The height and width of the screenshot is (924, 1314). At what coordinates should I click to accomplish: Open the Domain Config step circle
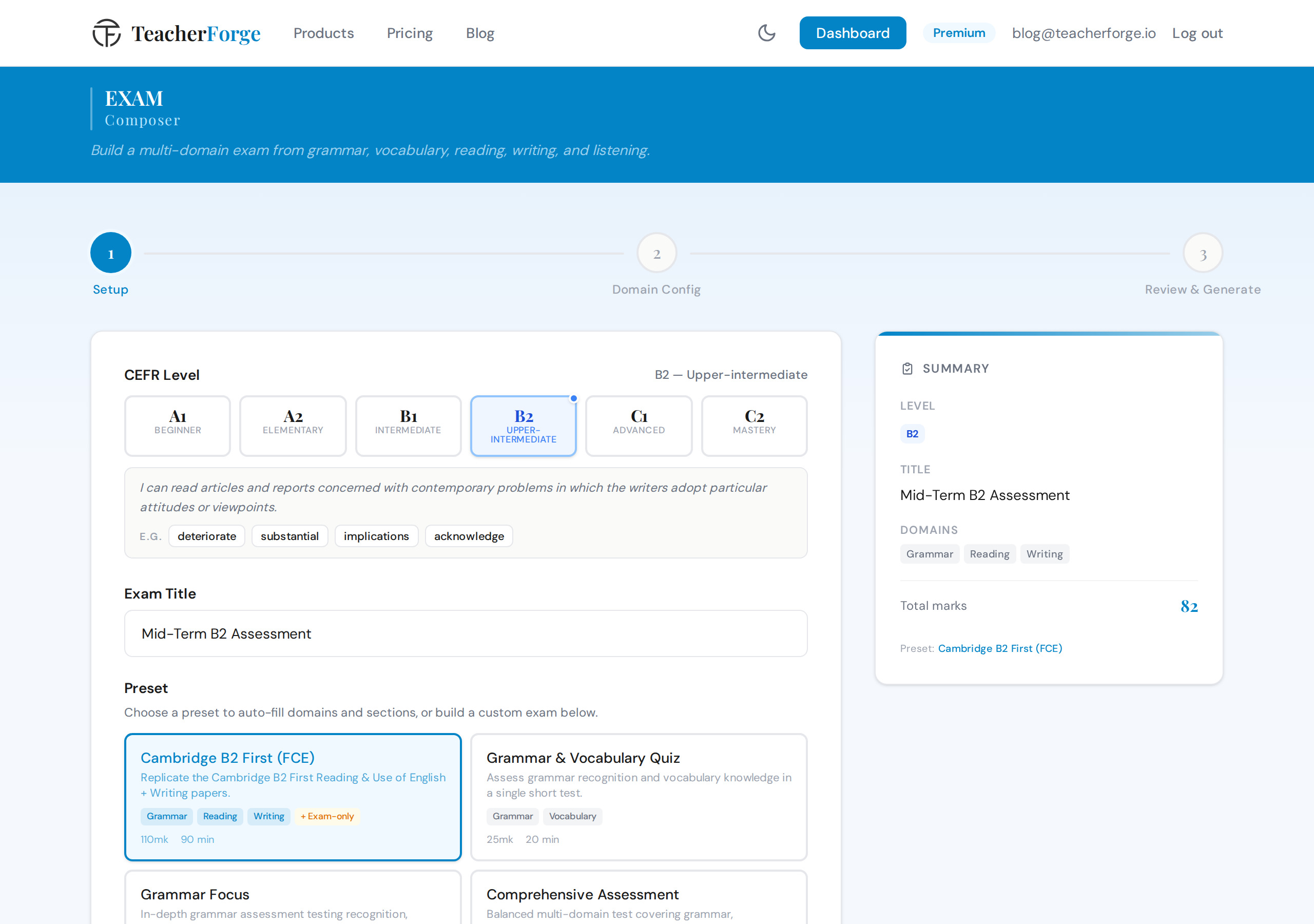[x=656, y=253]
